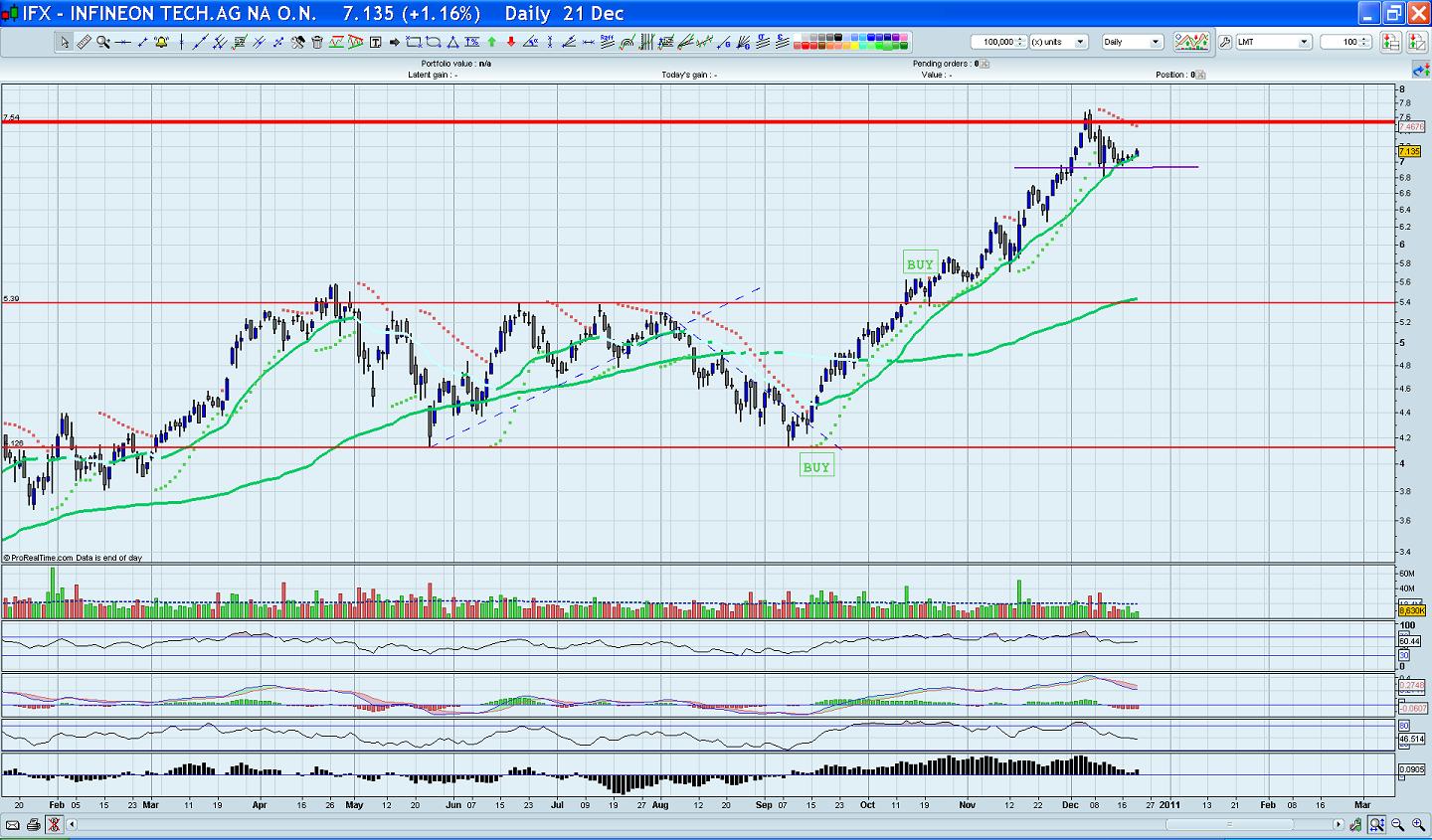
Task: Select the sigma standard deviation channel tool
Action: (x=763, y=42)
